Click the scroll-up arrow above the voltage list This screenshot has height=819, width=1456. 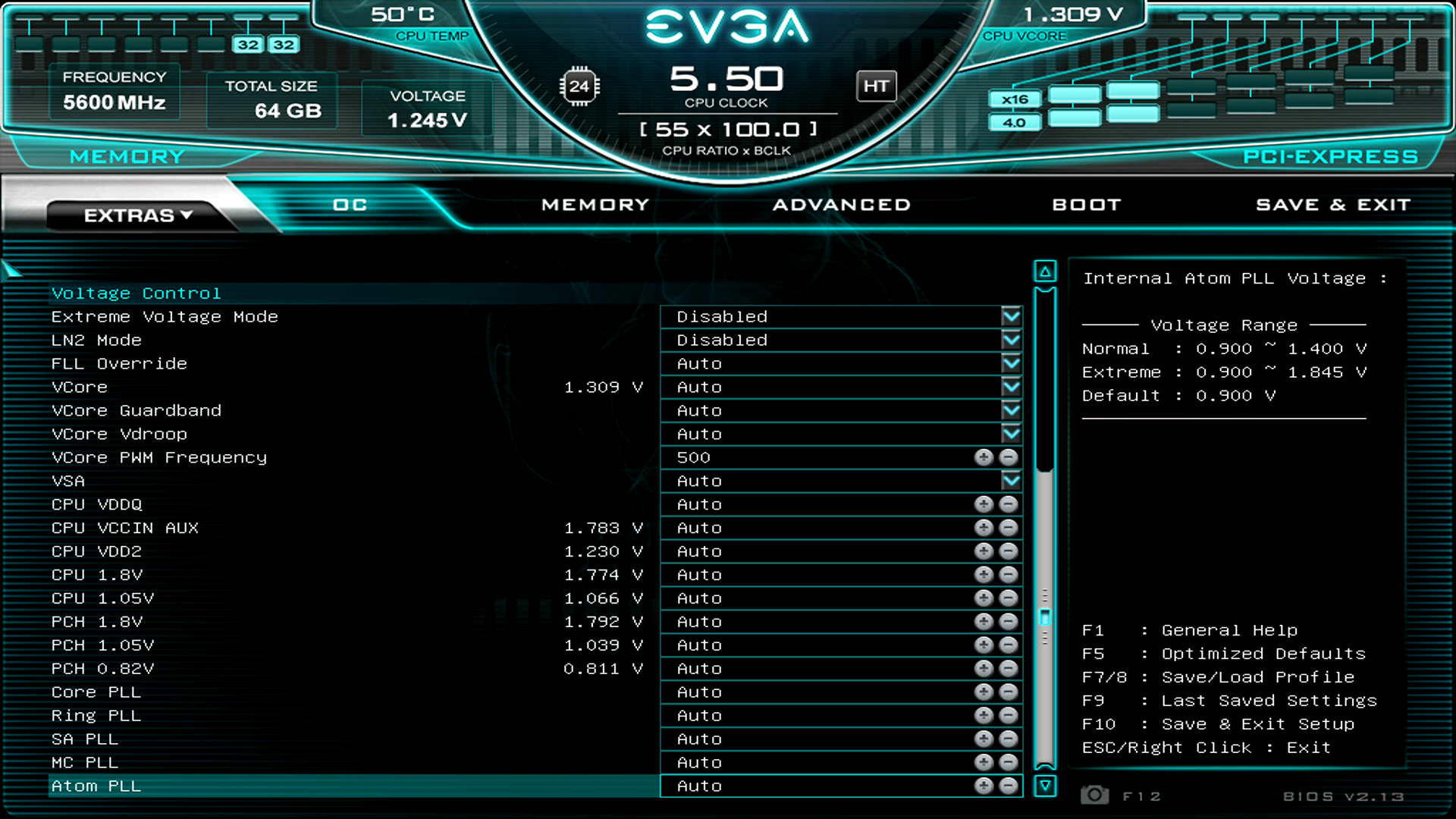(1045, 269)
